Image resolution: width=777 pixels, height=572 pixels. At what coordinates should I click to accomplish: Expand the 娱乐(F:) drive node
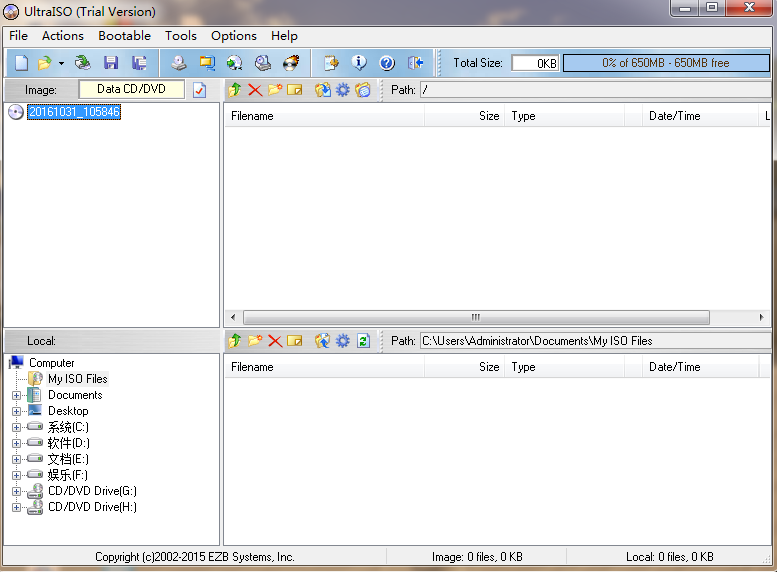(x=16, y=475)
